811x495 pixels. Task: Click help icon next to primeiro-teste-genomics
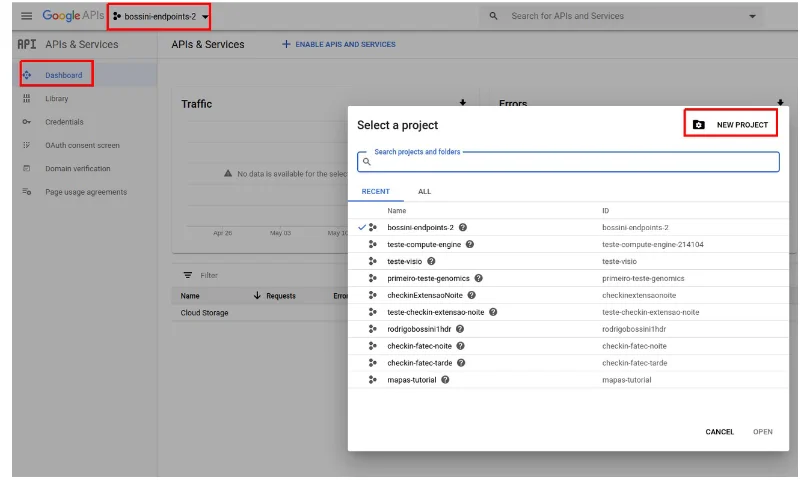coord(478,278)
